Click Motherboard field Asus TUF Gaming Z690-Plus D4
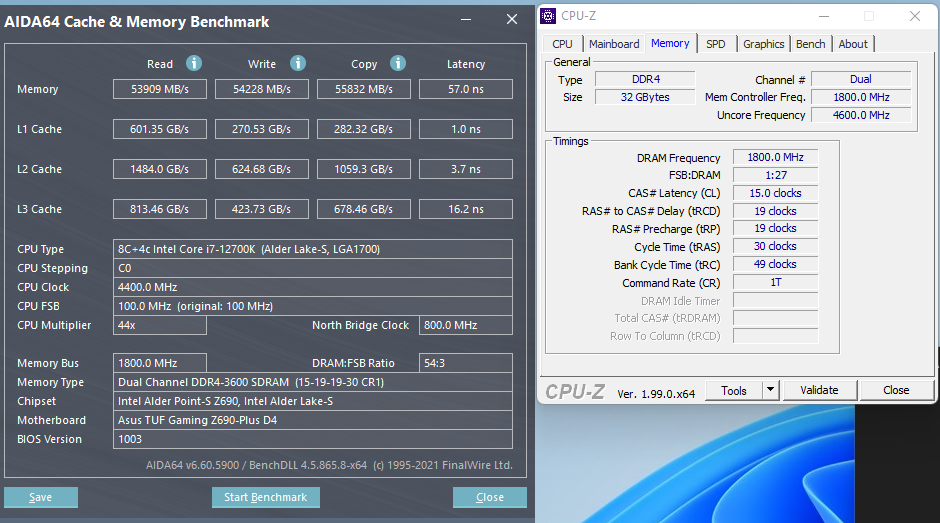 [313, 420]
